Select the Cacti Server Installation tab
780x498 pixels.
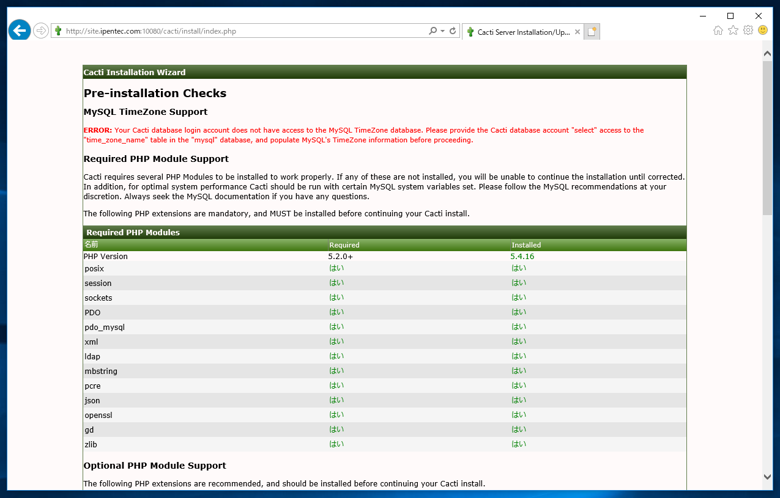point(523,32)
